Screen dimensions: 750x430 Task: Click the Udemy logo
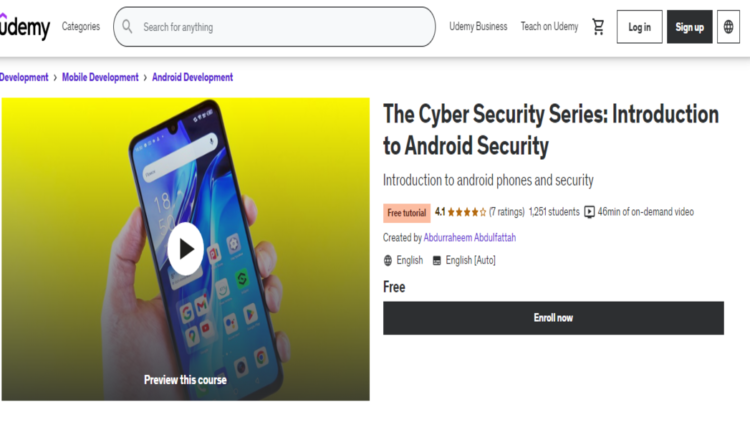coord(25,27)
